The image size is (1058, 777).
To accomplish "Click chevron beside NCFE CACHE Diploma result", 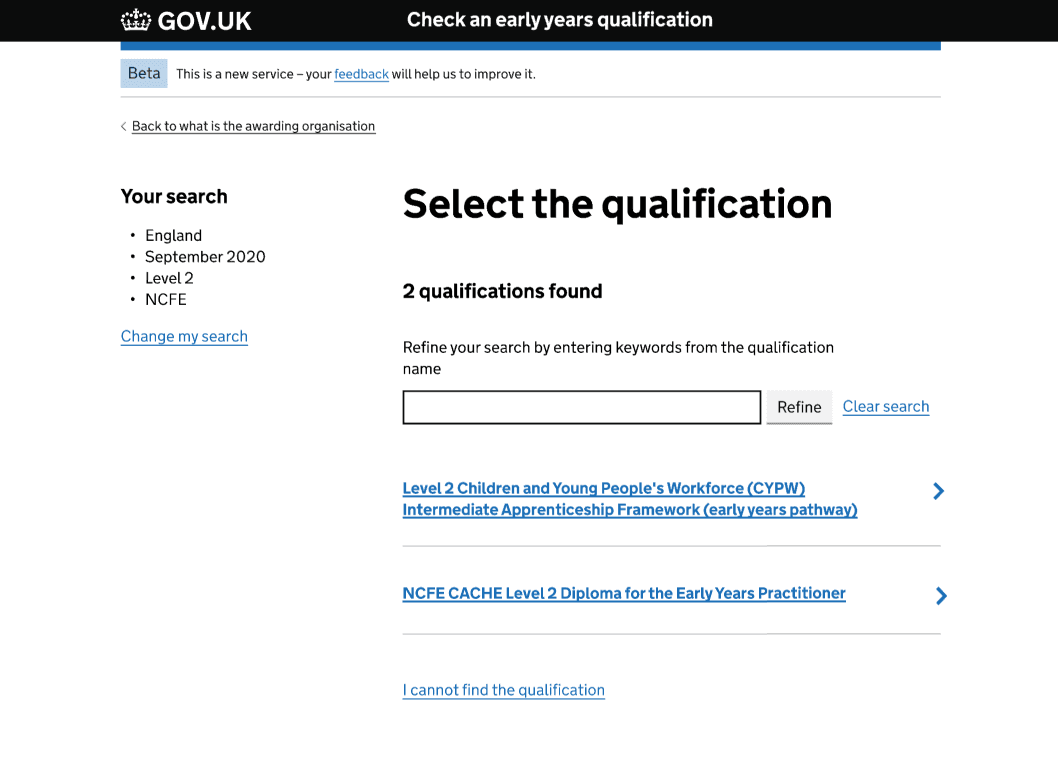I will (x=941, y=596).
